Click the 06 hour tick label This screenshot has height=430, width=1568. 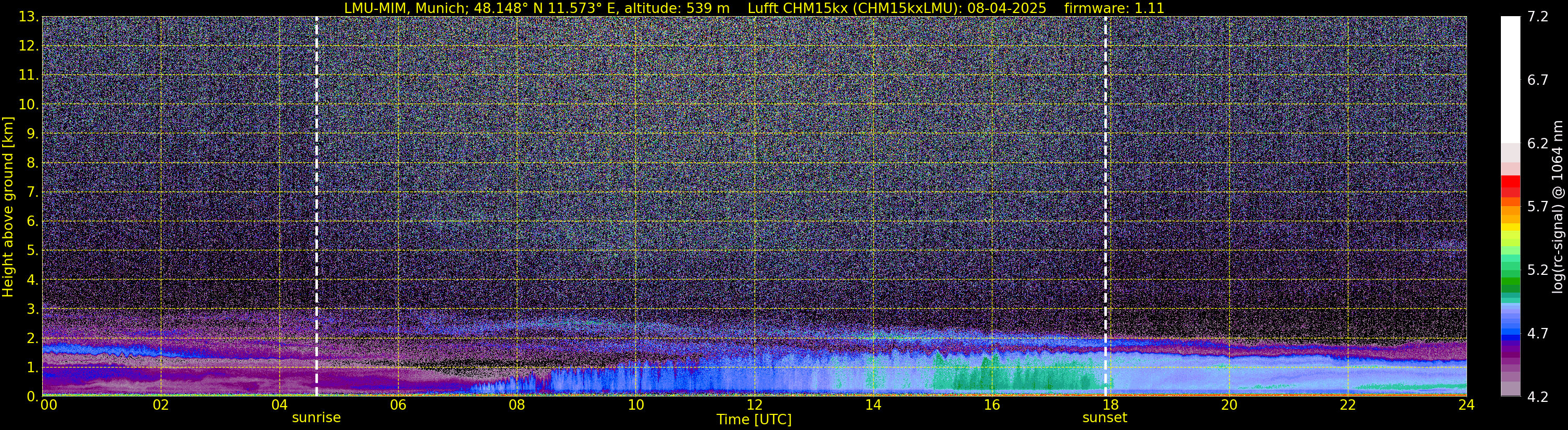[x=398, y=405]
